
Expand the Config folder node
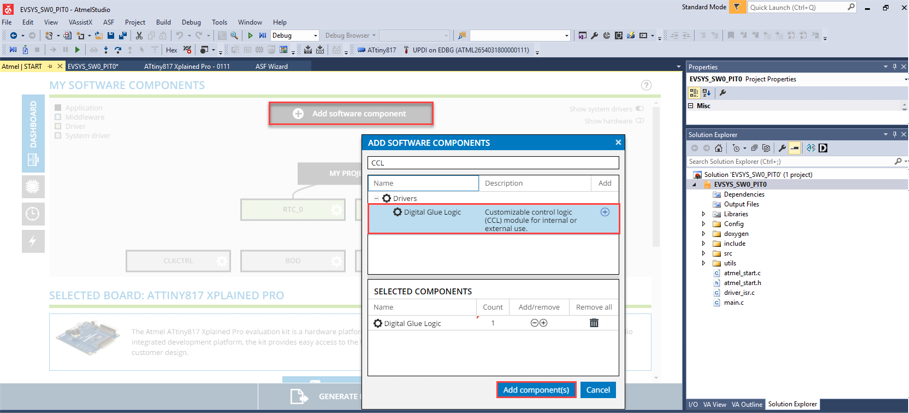[703, 224]
